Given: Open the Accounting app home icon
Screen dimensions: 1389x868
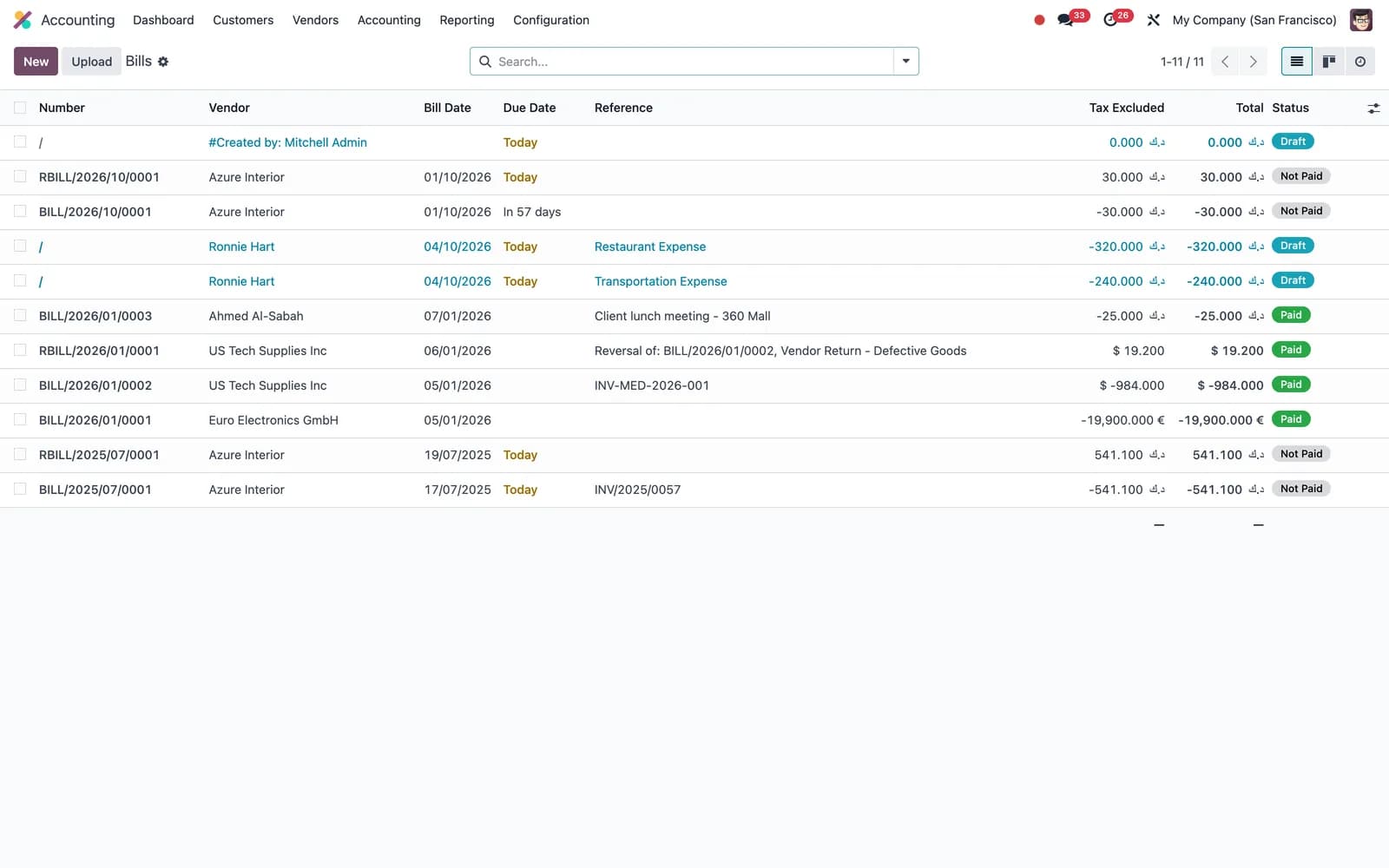Looking at the screenshot, I should [x=23, y=20].
